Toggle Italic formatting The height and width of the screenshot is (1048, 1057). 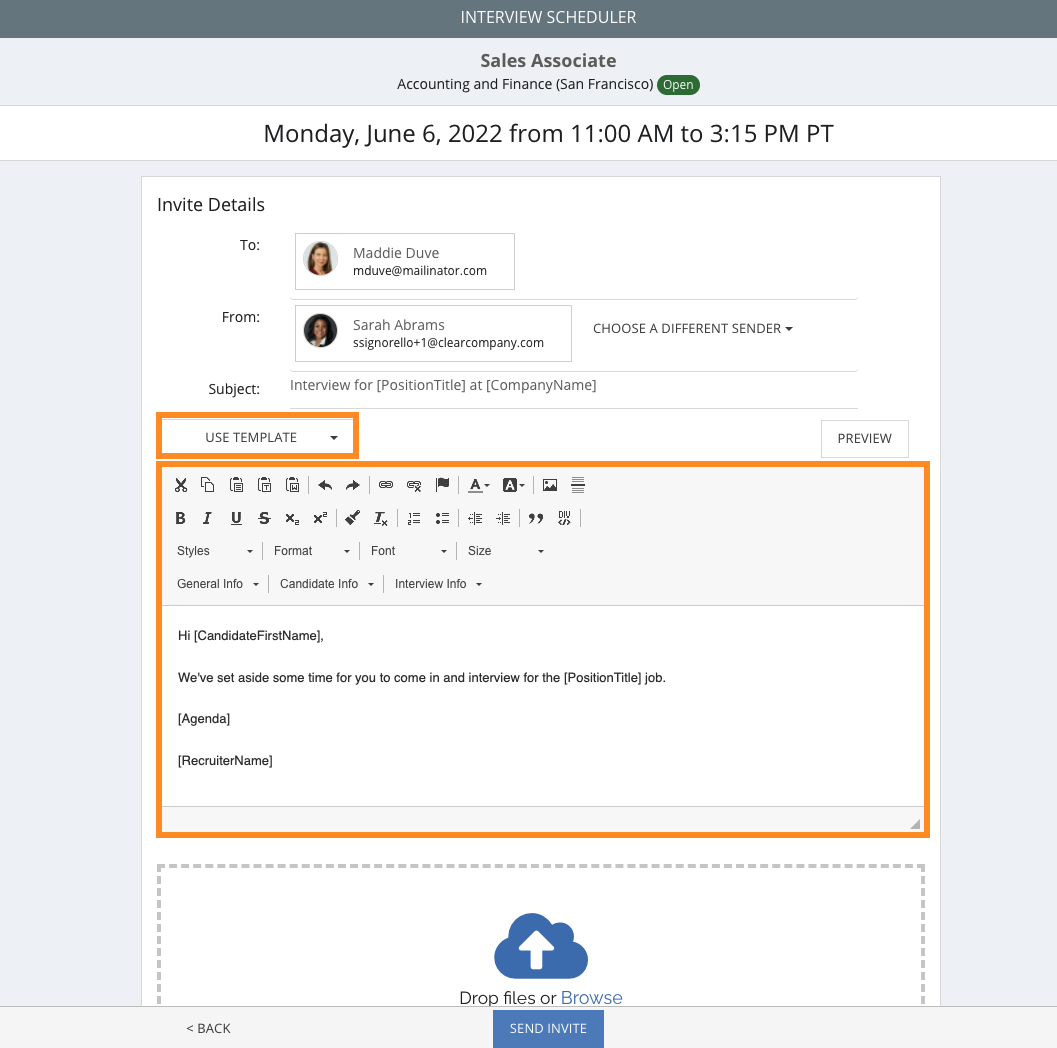click(208, 518)
